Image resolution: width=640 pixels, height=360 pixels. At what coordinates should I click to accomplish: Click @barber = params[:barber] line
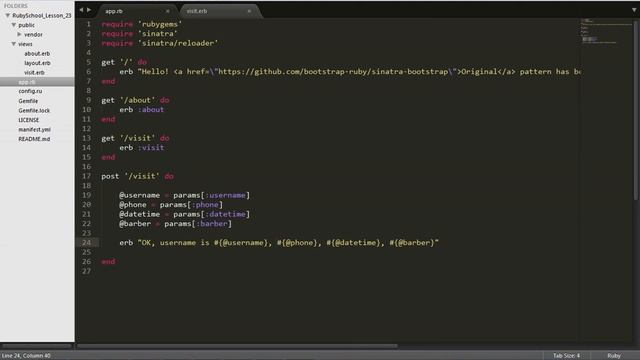pos(176,224)
